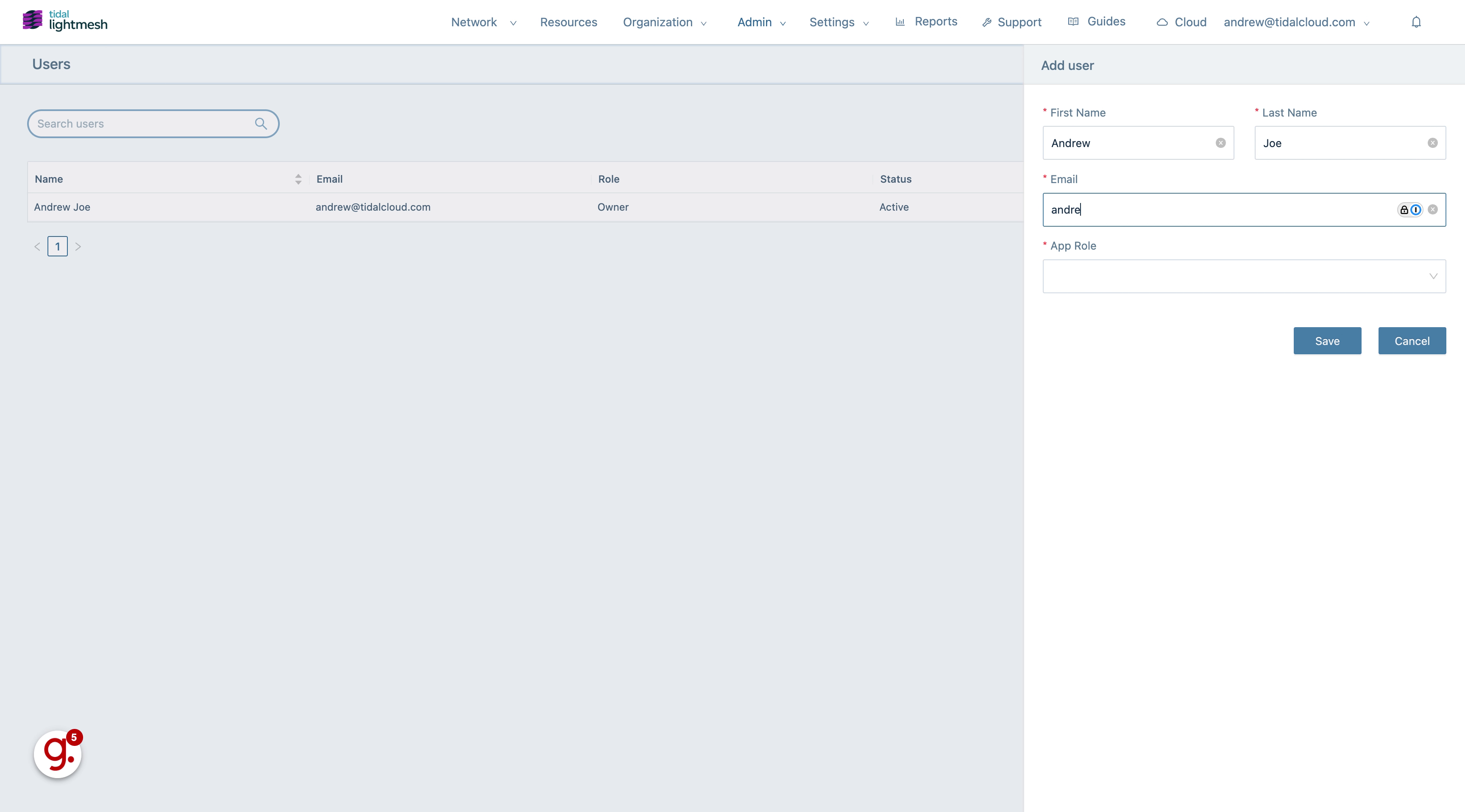The image size is (1465, 812).
Task: Click the Resources menu item
Action: pos(568,21)
